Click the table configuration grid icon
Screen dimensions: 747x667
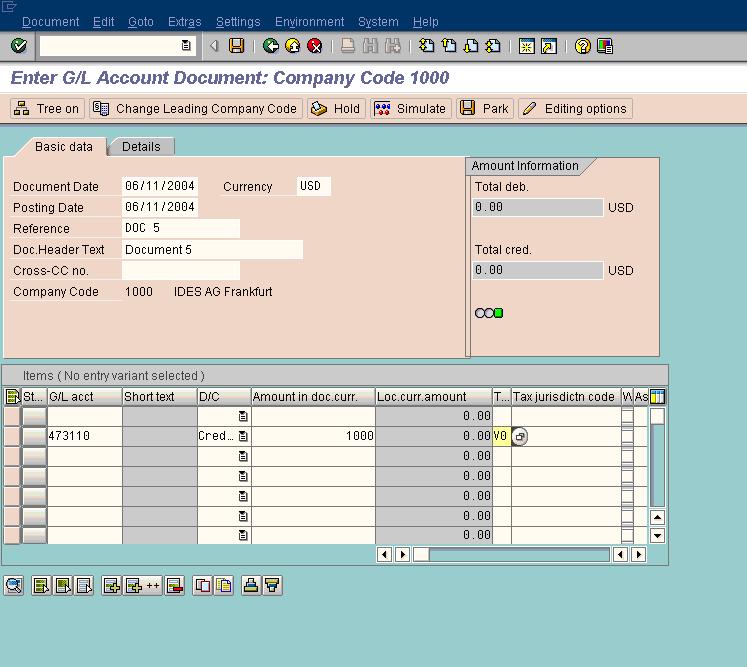point(657,397)
